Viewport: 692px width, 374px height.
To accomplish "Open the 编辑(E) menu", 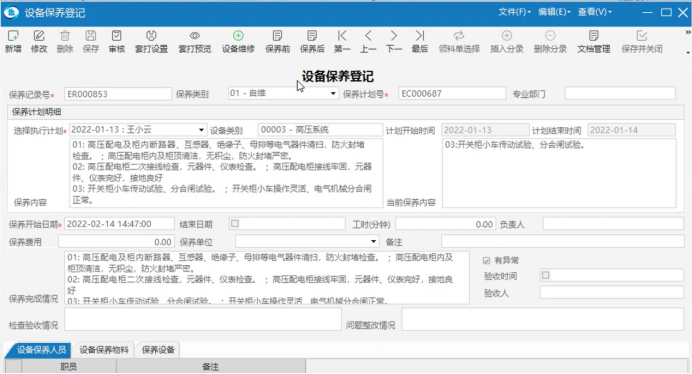I will coord(554,12).
